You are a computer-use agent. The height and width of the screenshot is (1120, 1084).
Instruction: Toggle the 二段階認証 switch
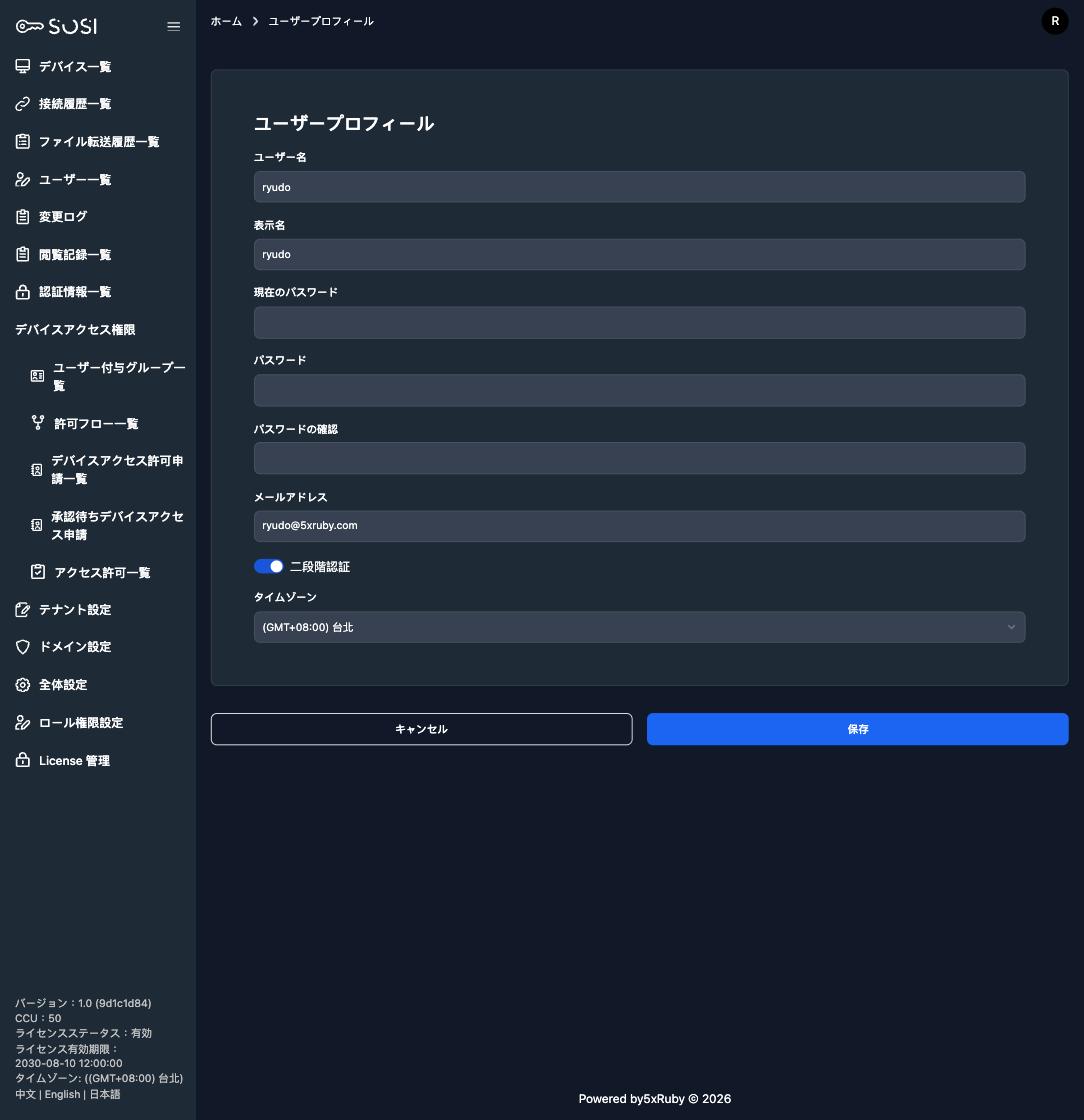tap(269, 566)
